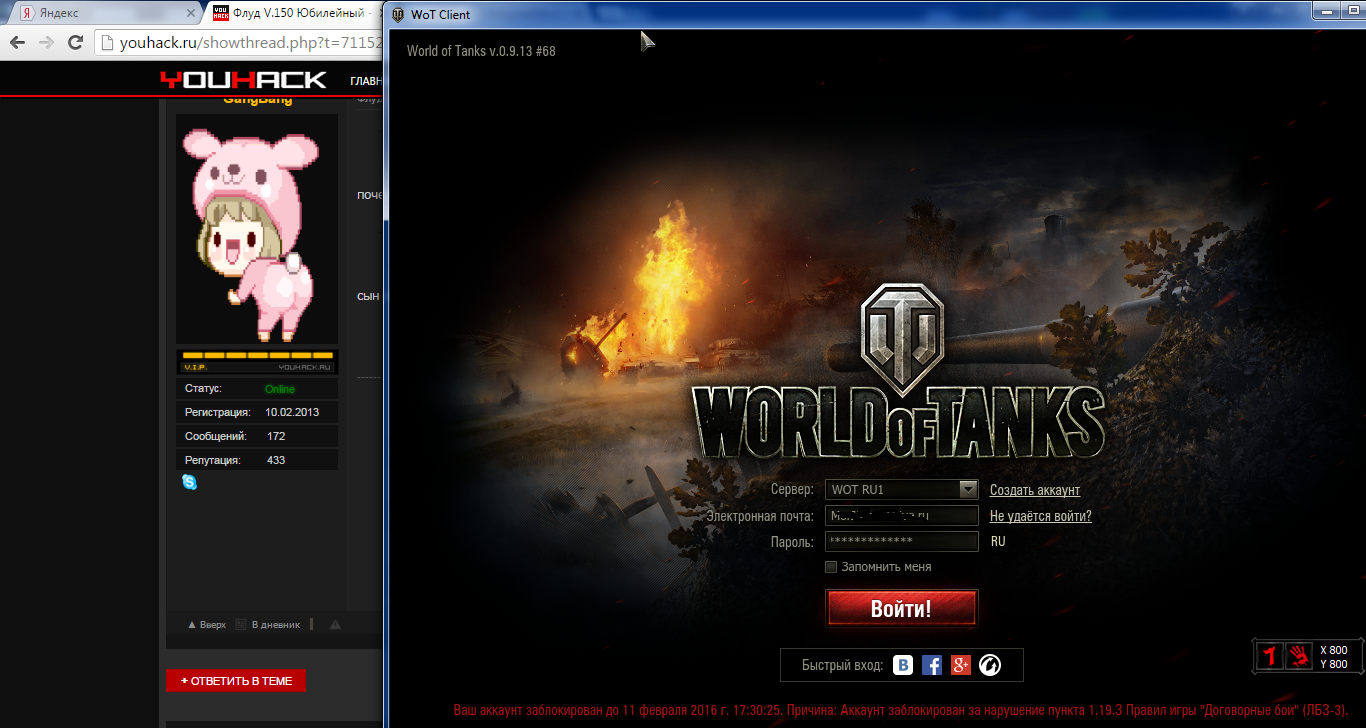Log in with Facebook quick login icon
This screenshot has height=728, width=1366.
pos(932,665)
